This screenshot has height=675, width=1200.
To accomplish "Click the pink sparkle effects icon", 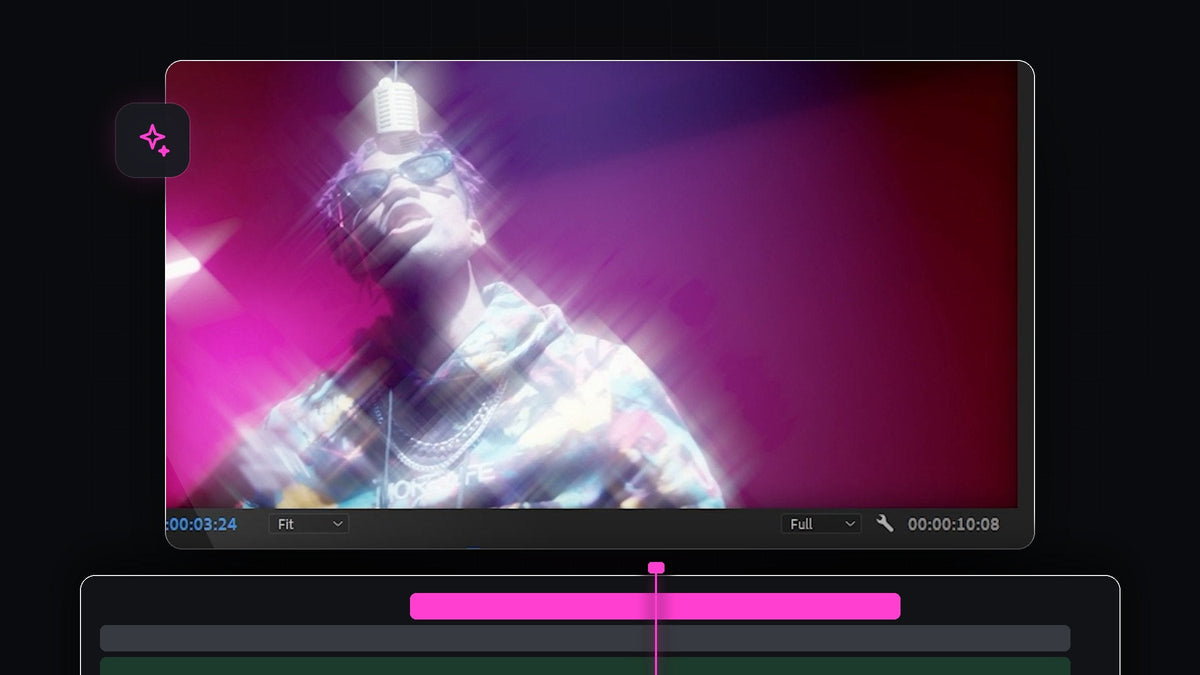I will point(153,140).
